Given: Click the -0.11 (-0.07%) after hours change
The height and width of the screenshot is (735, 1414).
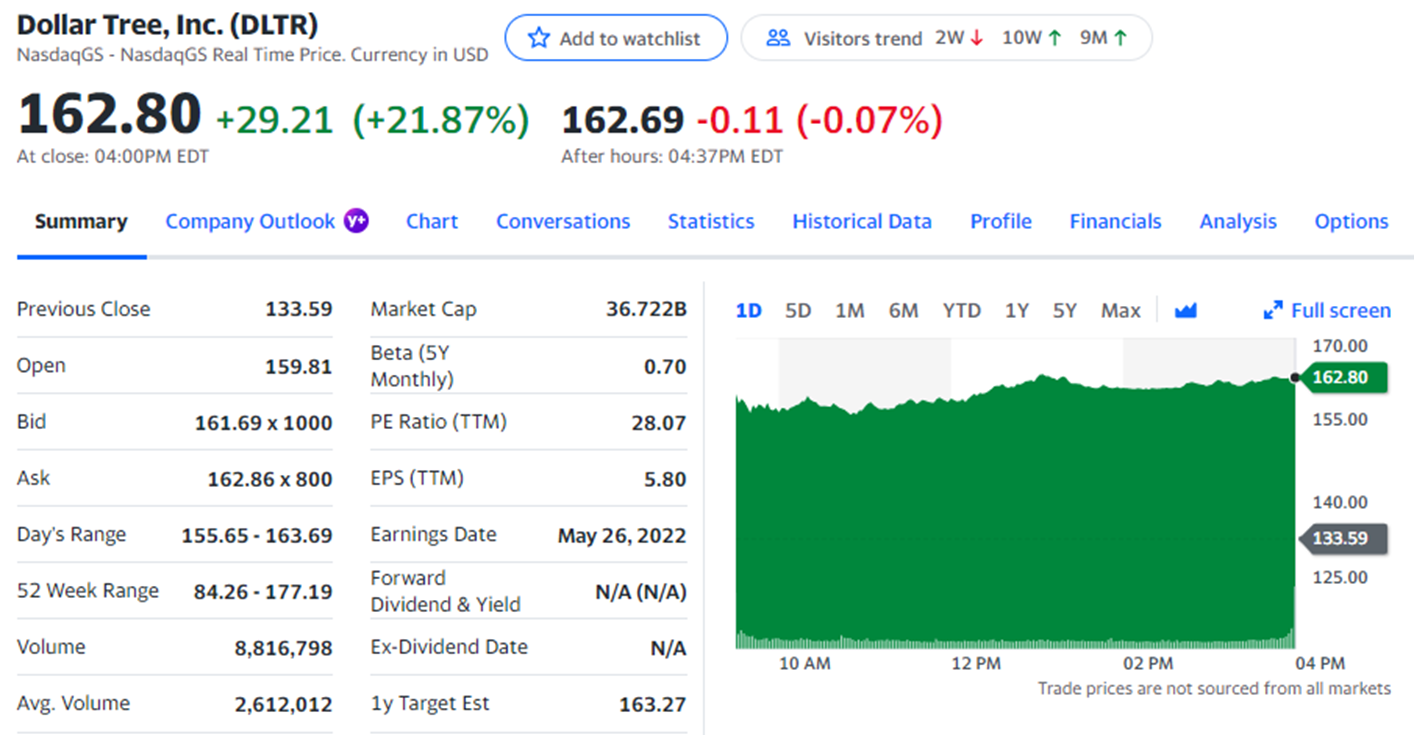Looking at the screenshot, I should click(820, 120).
